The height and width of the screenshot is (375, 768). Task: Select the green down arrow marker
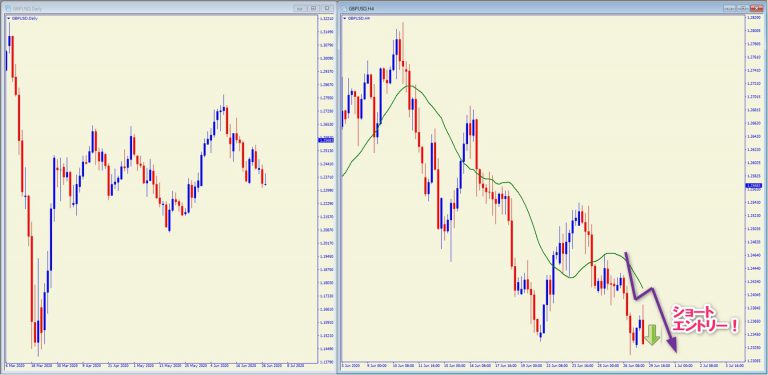coord(651,335)
